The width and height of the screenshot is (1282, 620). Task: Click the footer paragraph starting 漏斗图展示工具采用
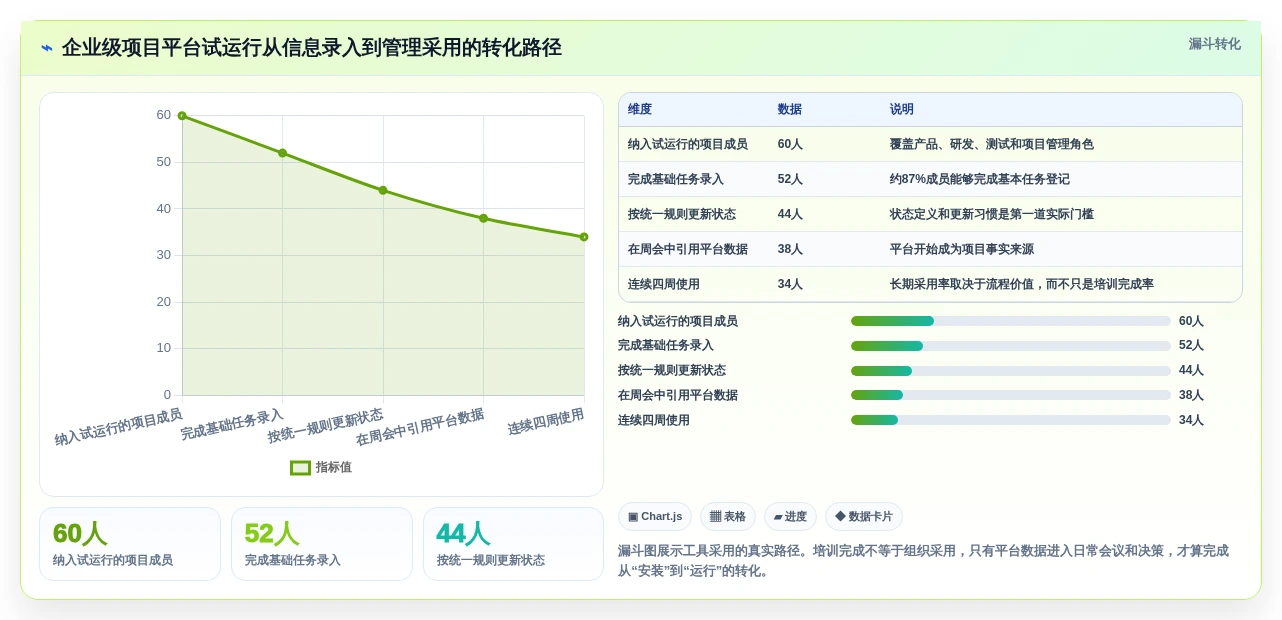(924, 561)
